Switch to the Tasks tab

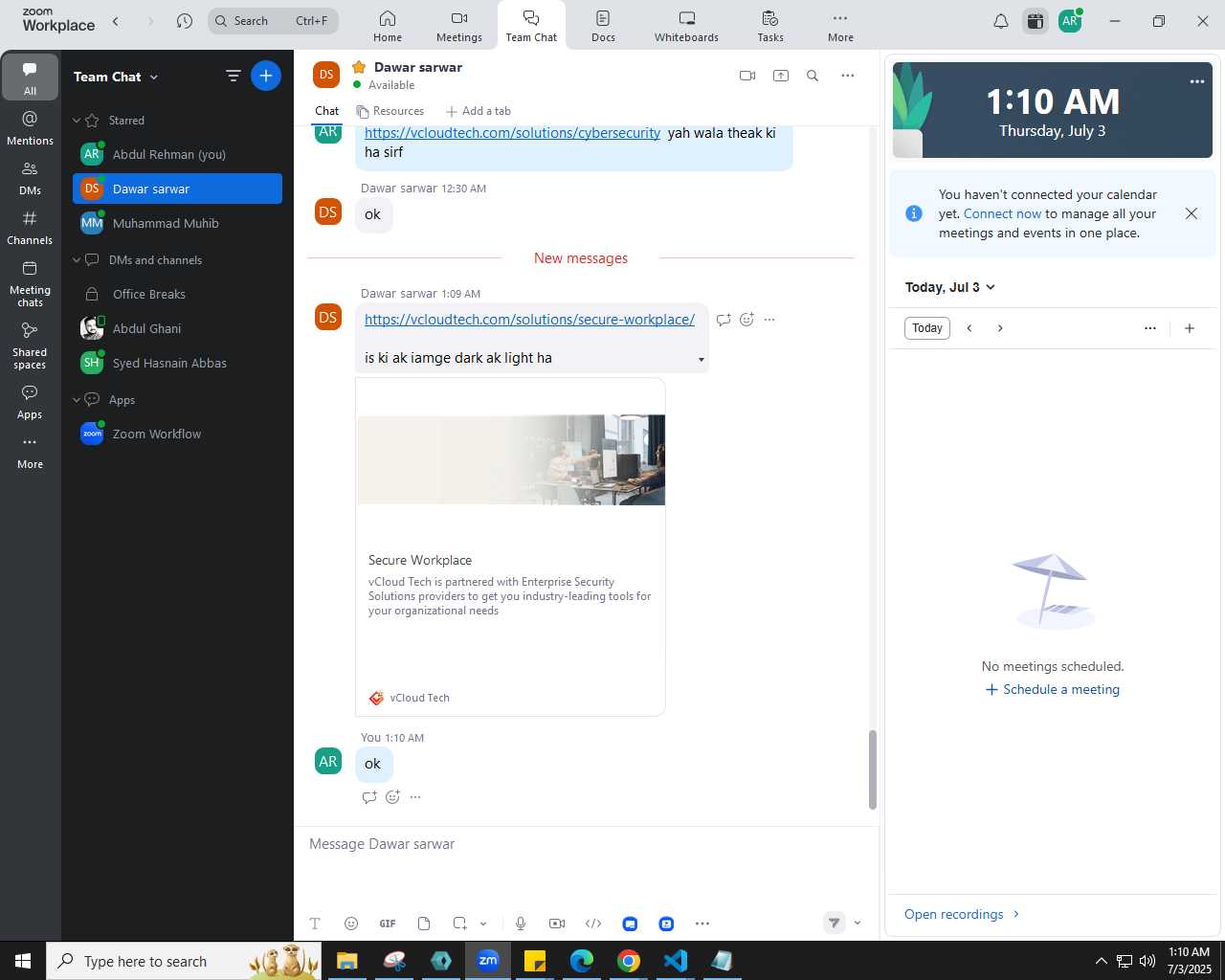[x=770, y=26]
